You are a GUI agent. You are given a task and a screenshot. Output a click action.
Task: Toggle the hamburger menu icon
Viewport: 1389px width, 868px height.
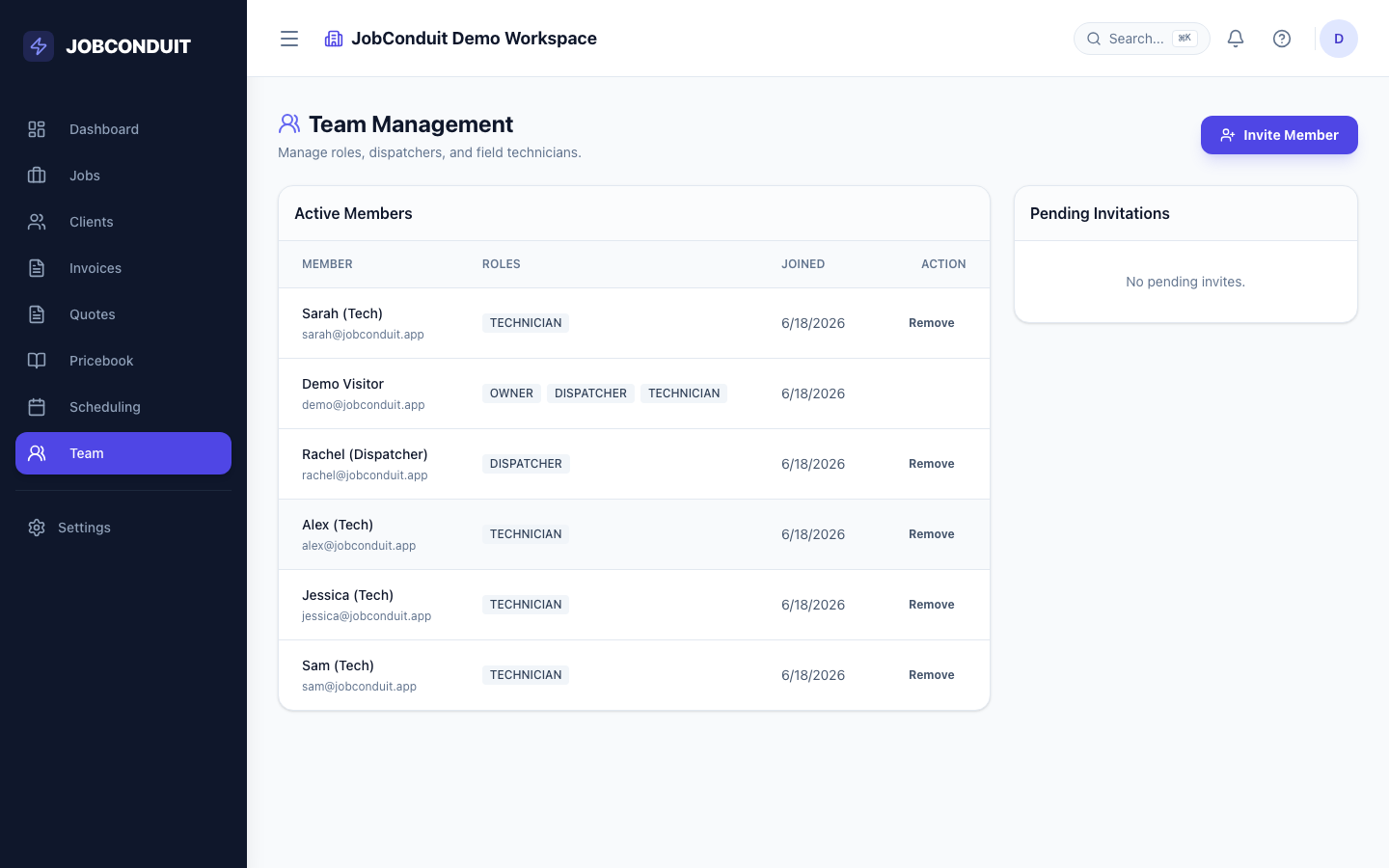pyautogui.click(x=289, y=39)
